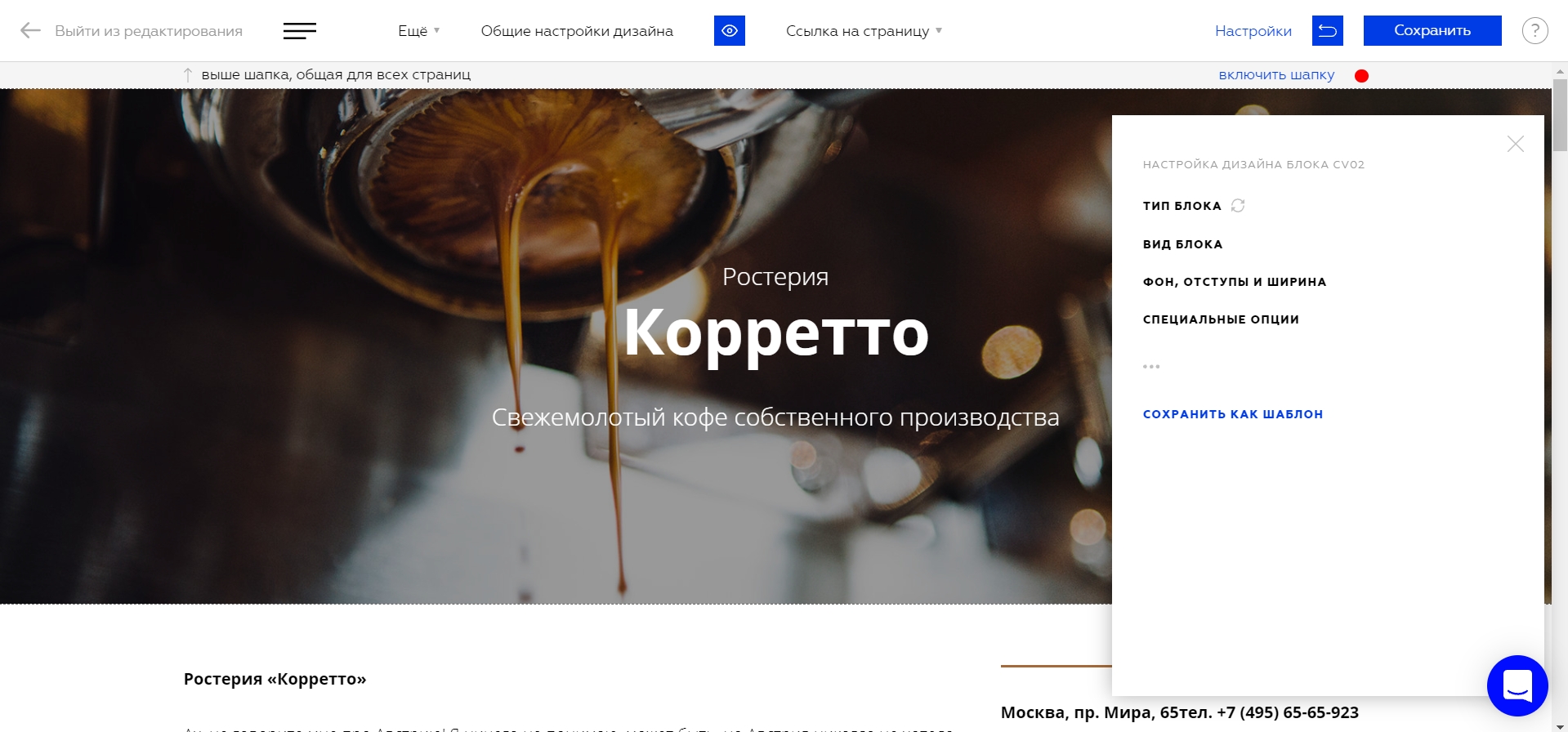Click the undo arrow button
The width and height of the screenshot is (1568, 732).
pyautogui.click(x=1328, y=31)
